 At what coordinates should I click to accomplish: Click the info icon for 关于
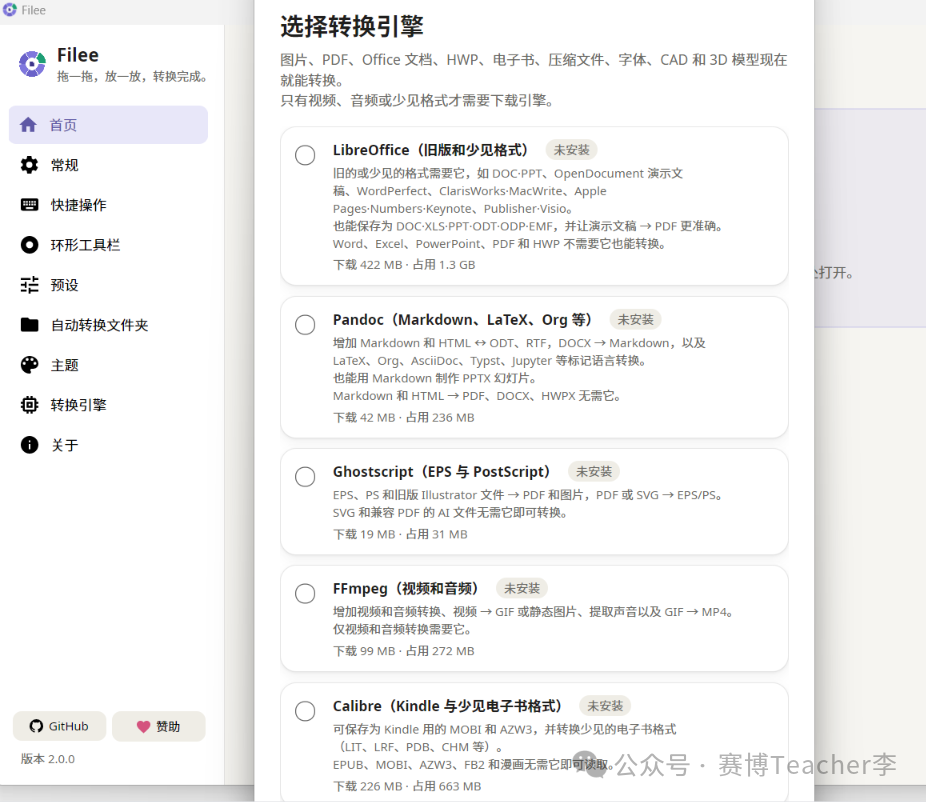coord(29,445)
